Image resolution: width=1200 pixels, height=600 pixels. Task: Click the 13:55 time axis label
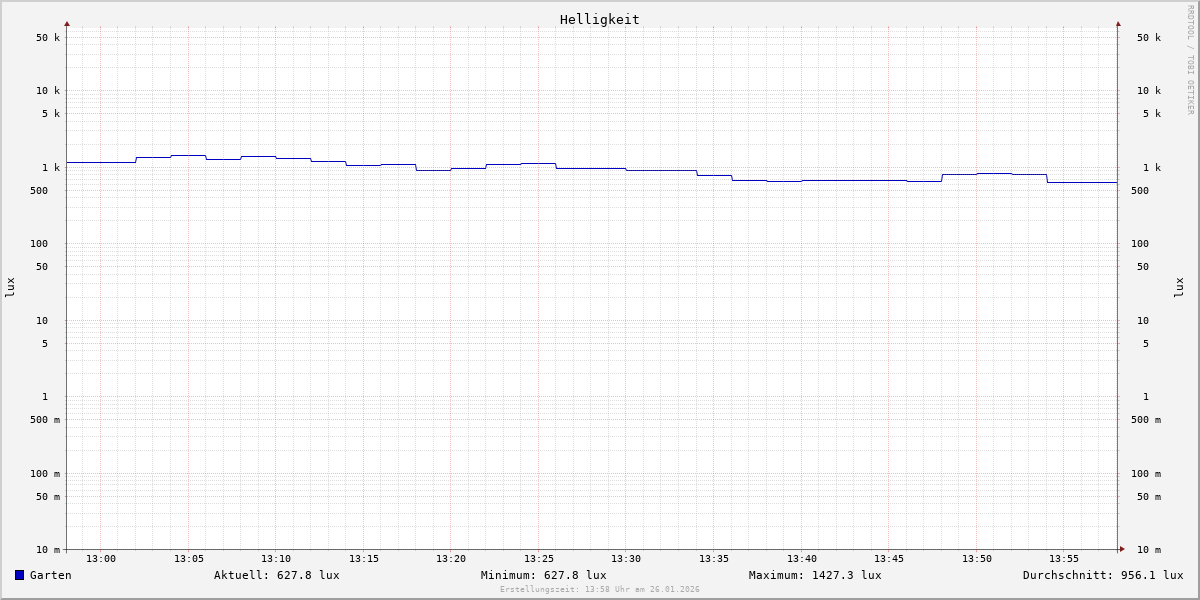[x=1064, y=559]
